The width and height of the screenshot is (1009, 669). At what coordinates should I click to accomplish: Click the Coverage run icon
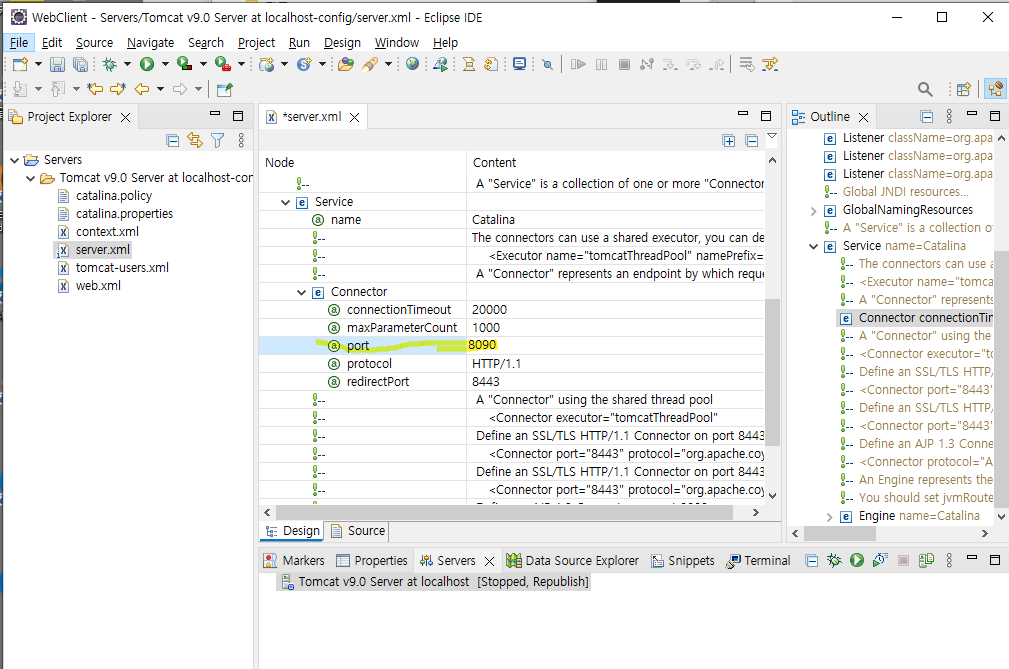(x=185, y=64)
